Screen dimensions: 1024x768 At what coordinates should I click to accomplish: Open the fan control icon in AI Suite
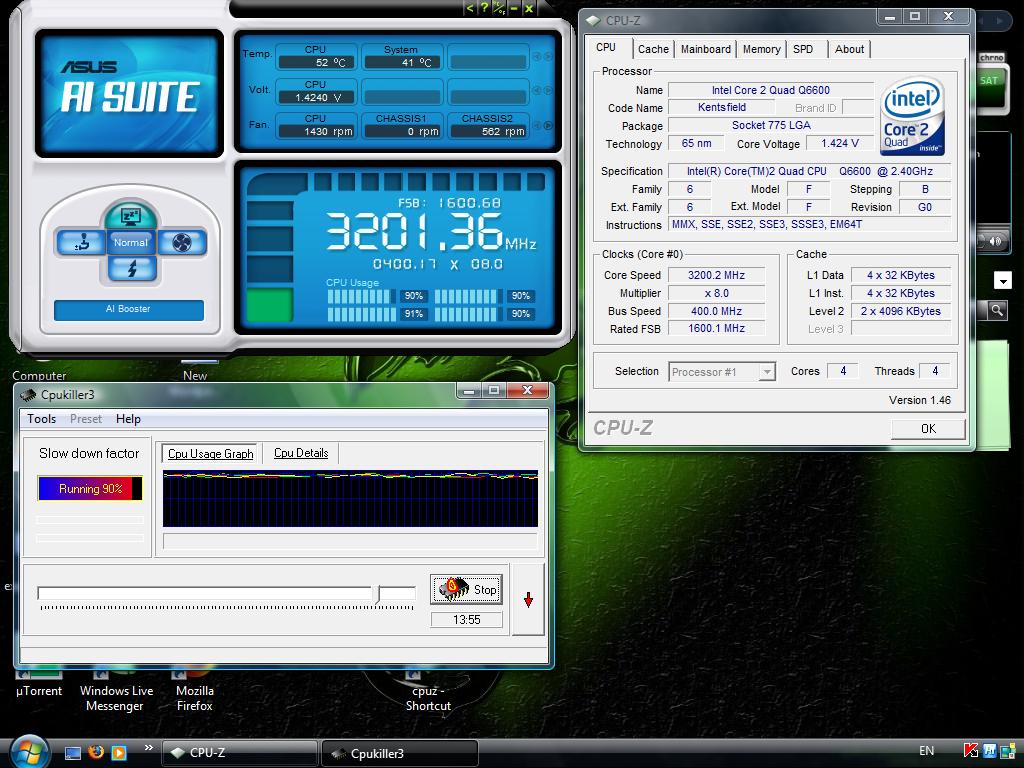point(182,242)
